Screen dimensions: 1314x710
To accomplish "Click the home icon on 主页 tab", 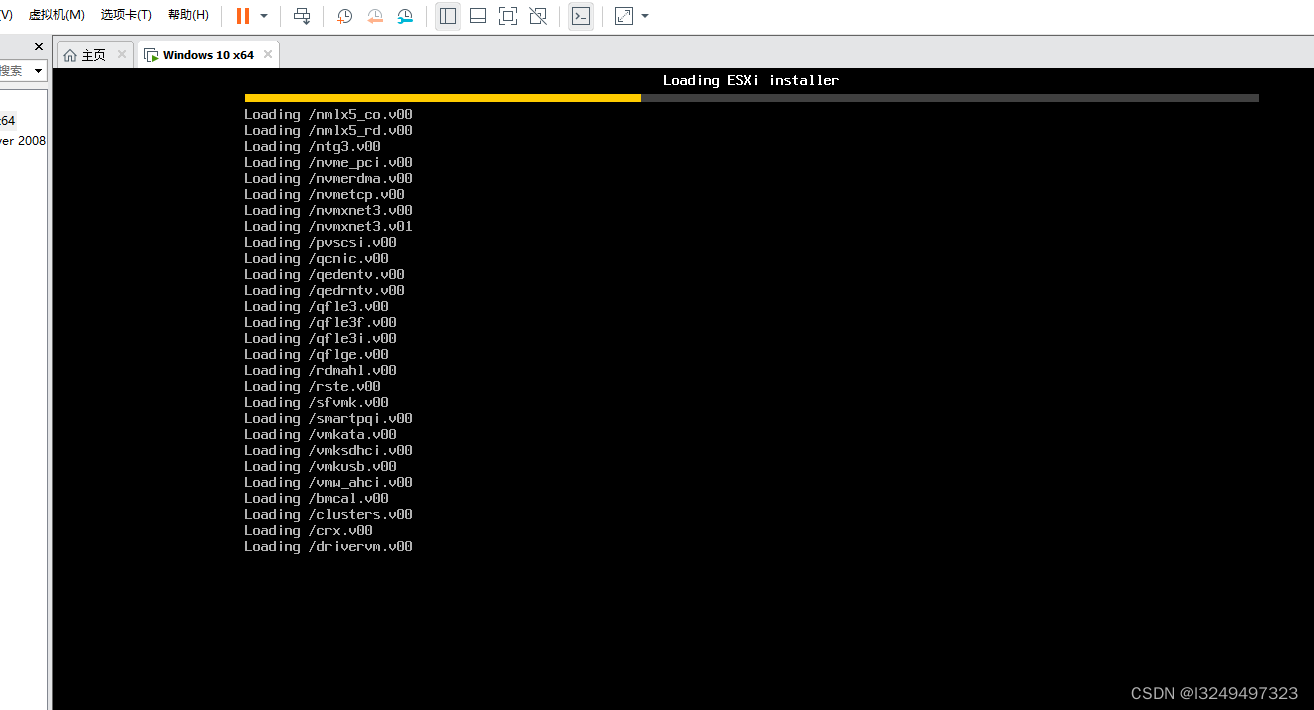I will tap(70, 55).
